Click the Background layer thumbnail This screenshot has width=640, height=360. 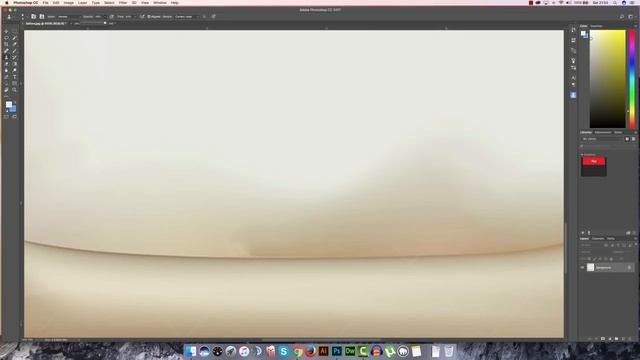(x=590, y=267)
